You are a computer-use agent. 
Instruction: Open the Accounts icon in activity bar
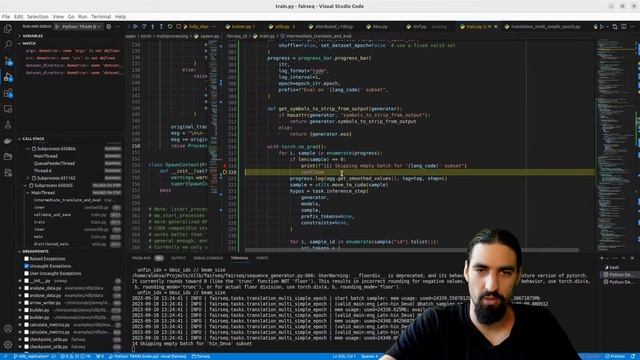[x=8, y=329]
